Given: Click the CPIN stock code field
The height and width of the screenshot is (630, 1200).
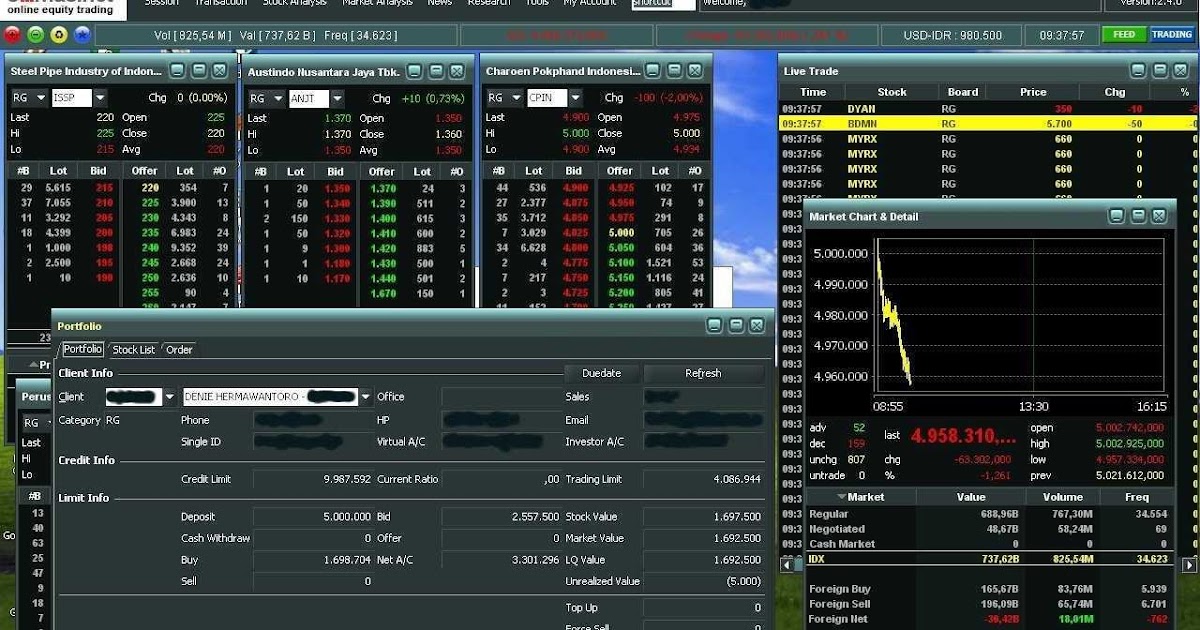Looking at the screenshot, I should [x=547, y=98].
